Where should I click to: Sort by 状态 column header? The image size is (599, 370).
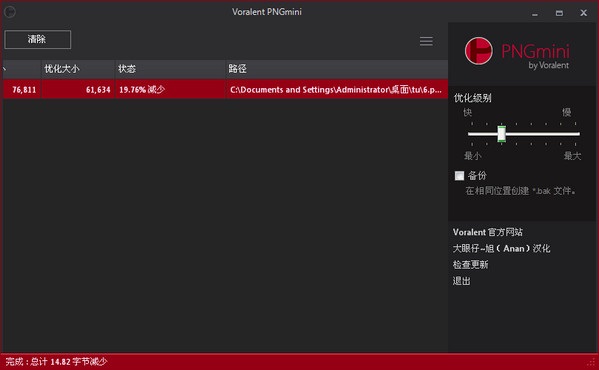[170, 69]
